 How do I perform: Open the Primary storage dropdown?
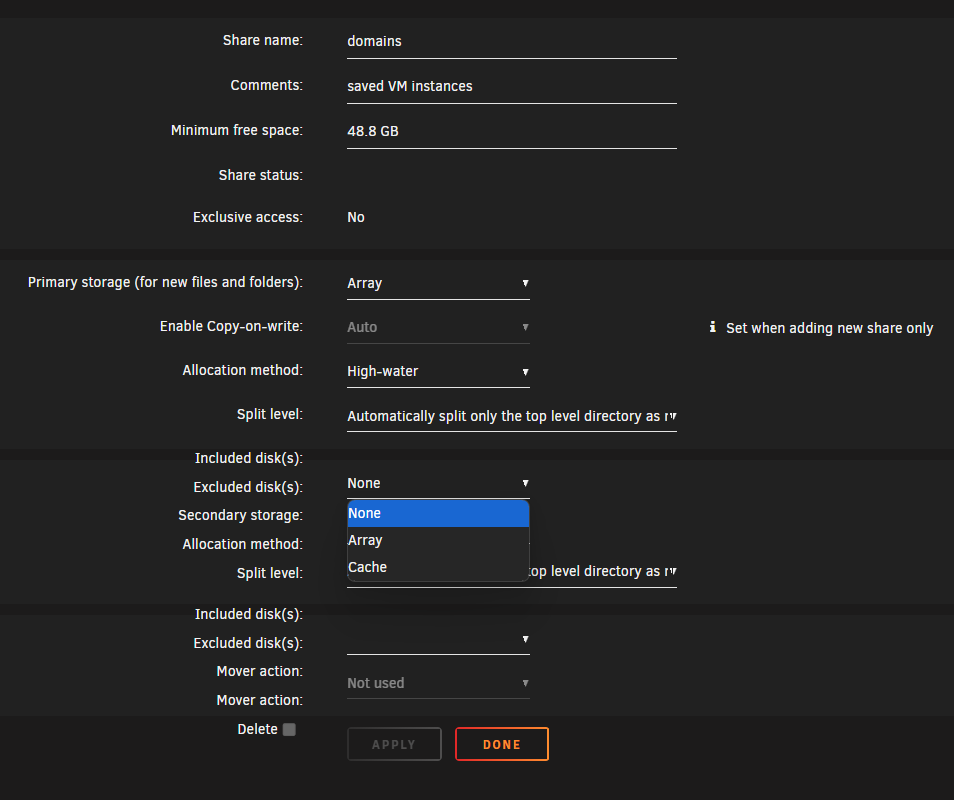438,283
